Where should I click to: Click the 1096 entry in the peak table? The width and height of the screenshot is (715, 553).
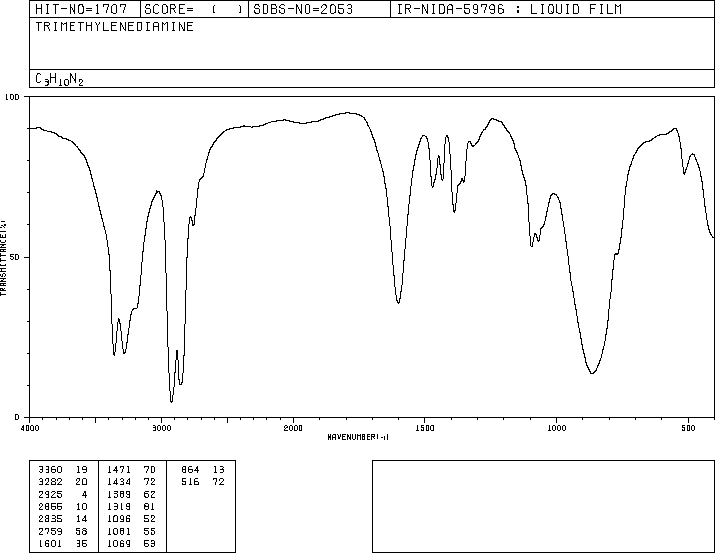click(119, 519)
